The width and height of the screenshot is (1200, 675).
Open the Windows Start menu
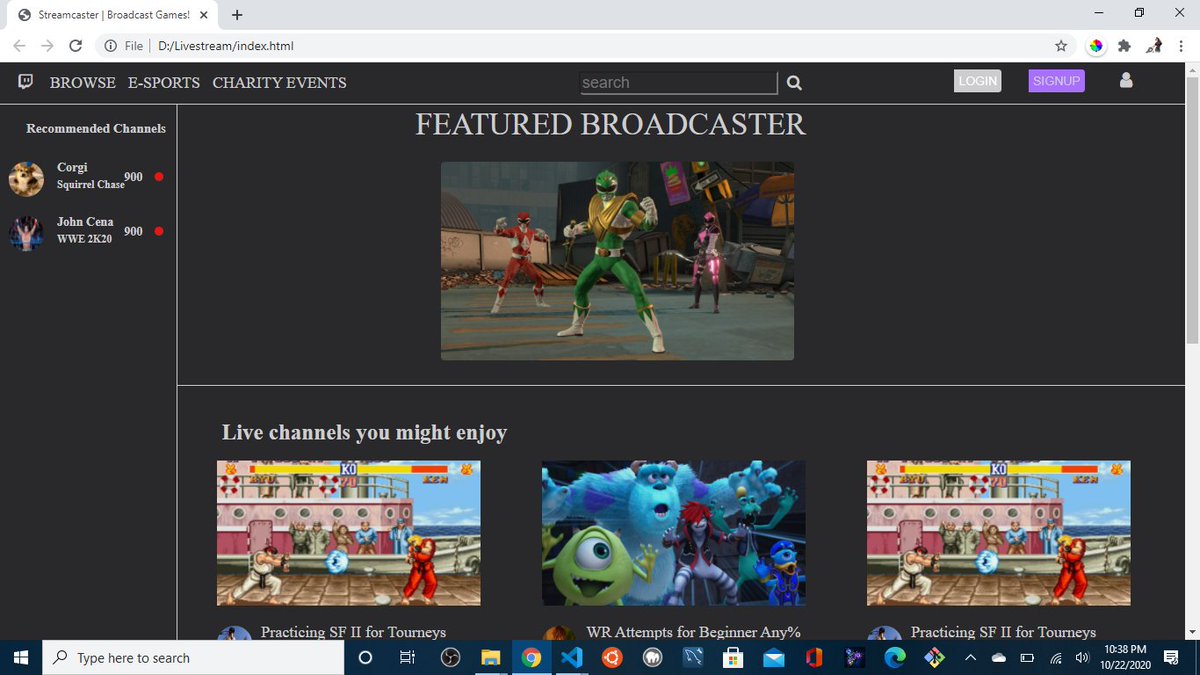[x=22, y=658]
